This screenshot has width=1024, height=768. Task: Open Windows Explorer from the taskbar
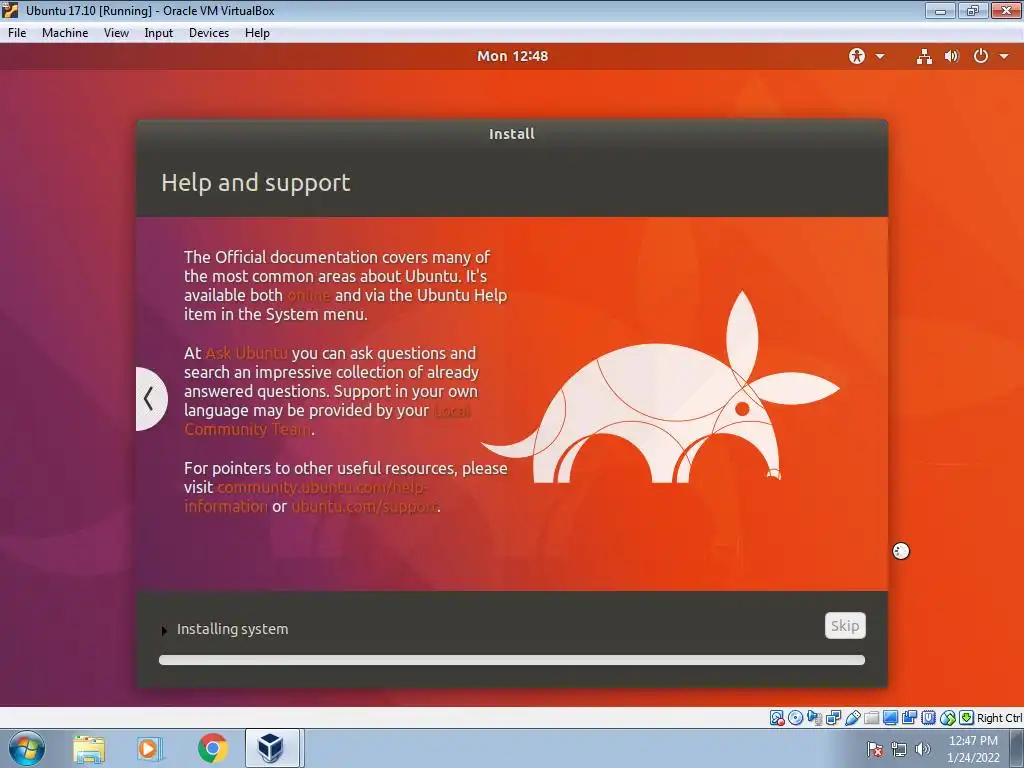(89, 749)
